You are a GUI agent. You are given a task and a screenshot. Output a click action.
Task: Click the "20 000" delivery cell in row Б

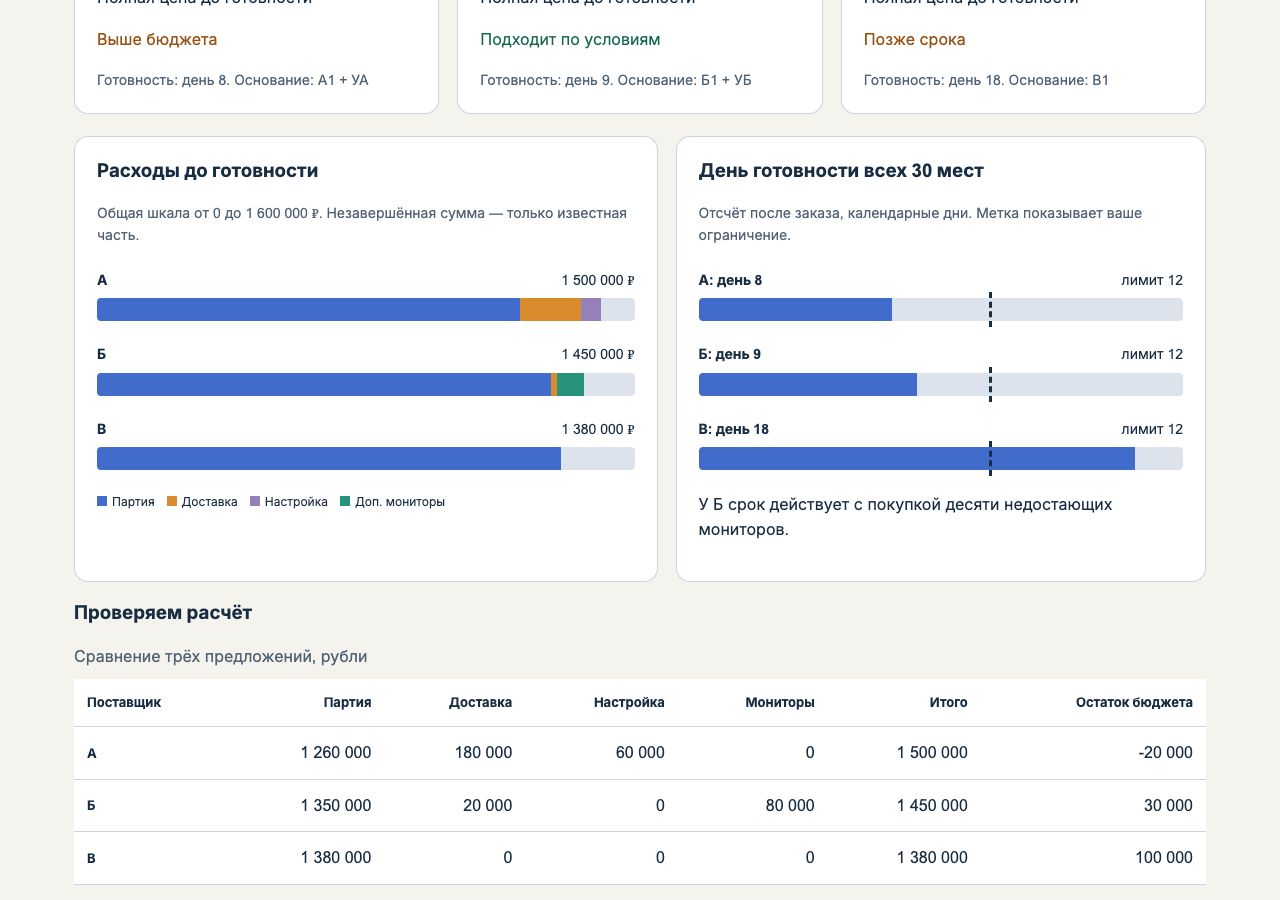pos(488,805)
